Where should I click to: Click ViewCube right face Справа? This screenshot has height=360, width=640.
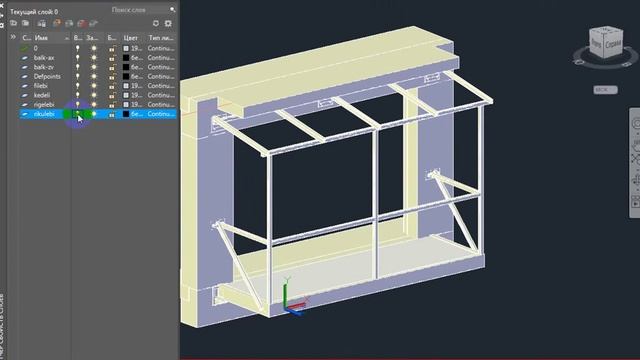tap(613, 43)
